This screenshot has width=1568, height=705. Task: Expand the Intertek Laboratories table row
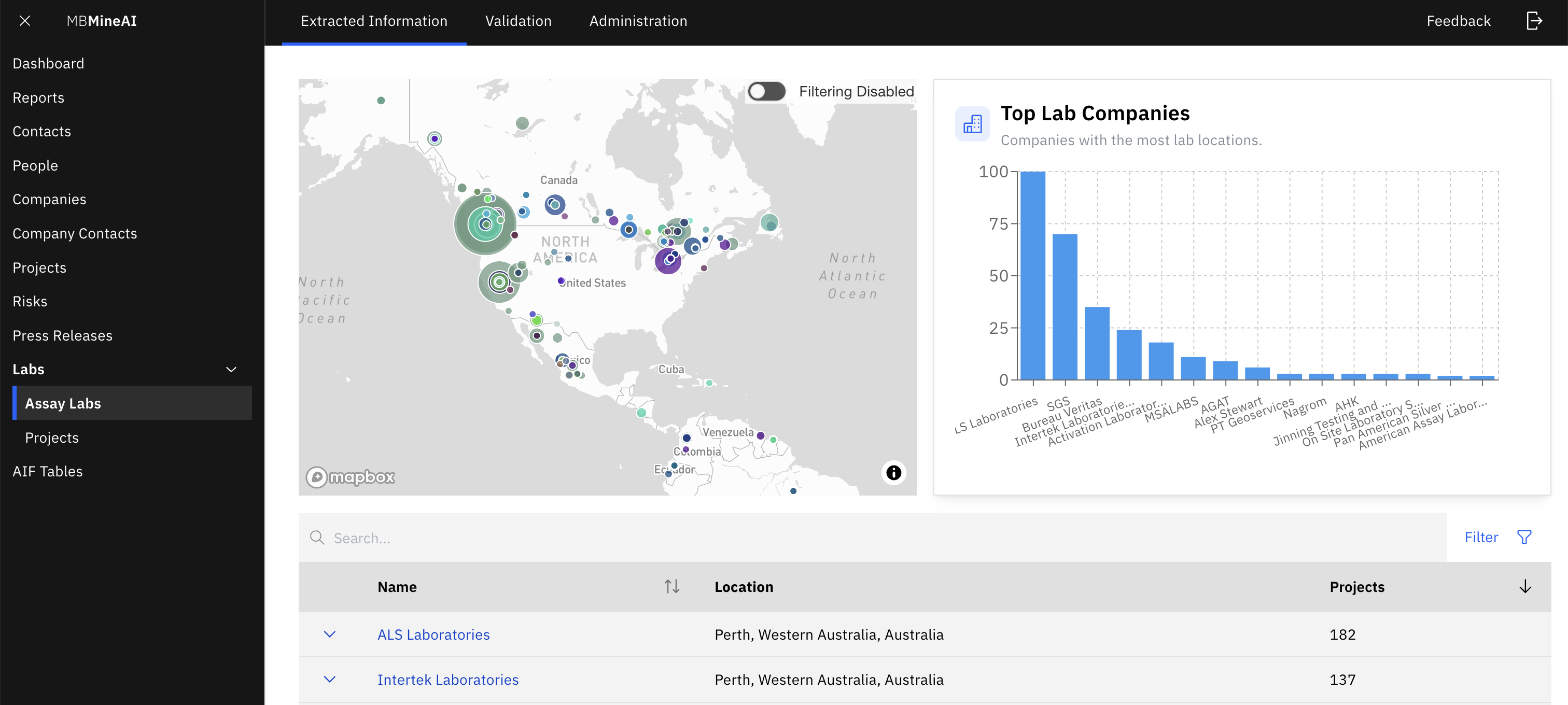[330, 680]
